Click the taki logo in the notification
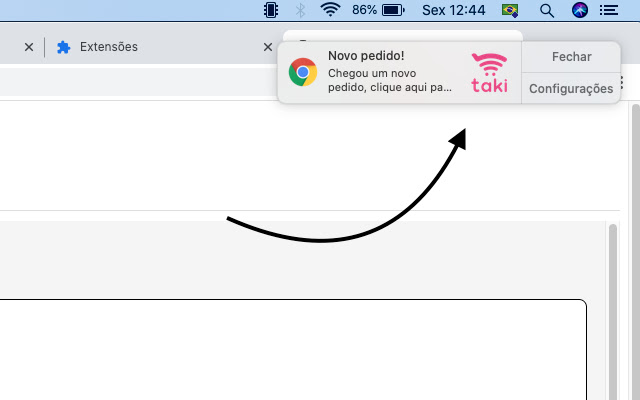Image resolution: width=640 pixels, height=400 pixels. pyautogui.click(x=489, y=73)
